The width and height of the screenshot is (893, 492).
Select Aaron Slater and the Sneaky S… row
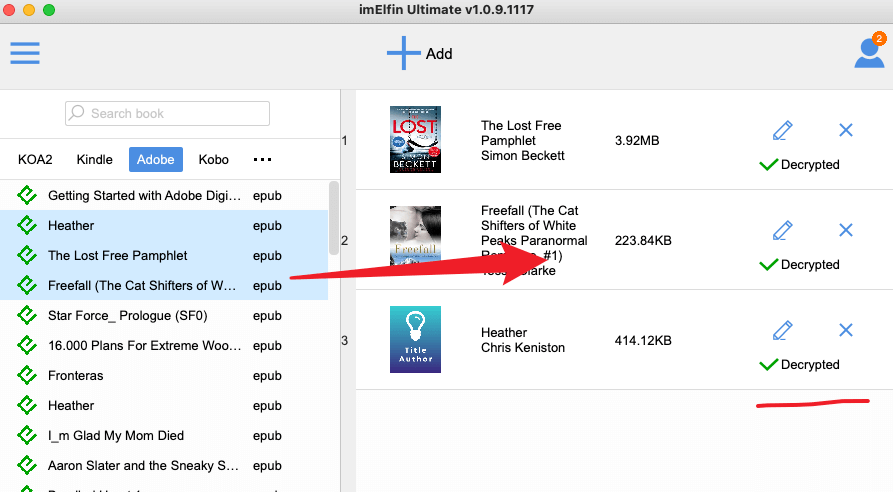click(x=164, y=466)
